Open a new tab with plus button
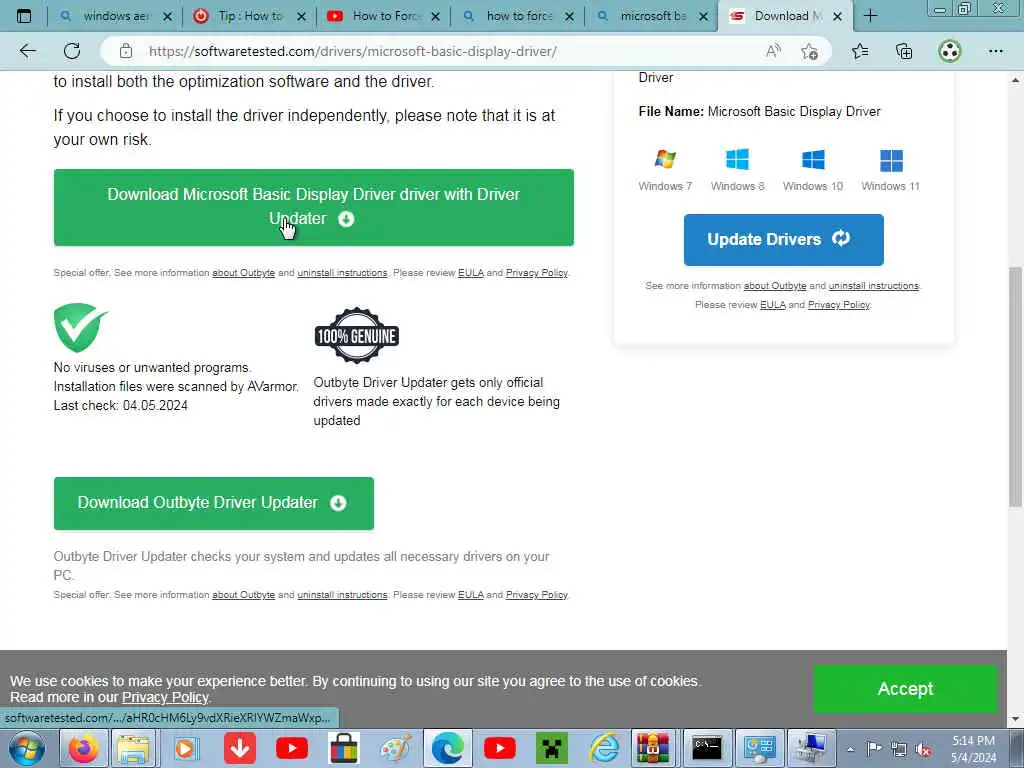Screen dimensions: 1024x768 point(871,16)
